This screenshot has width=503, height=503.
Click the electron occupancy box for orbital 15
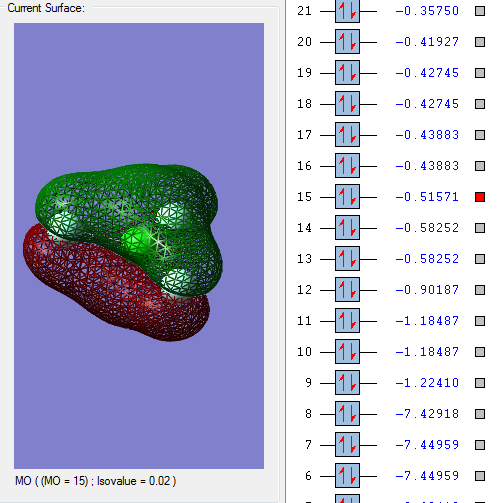[347, 197]
